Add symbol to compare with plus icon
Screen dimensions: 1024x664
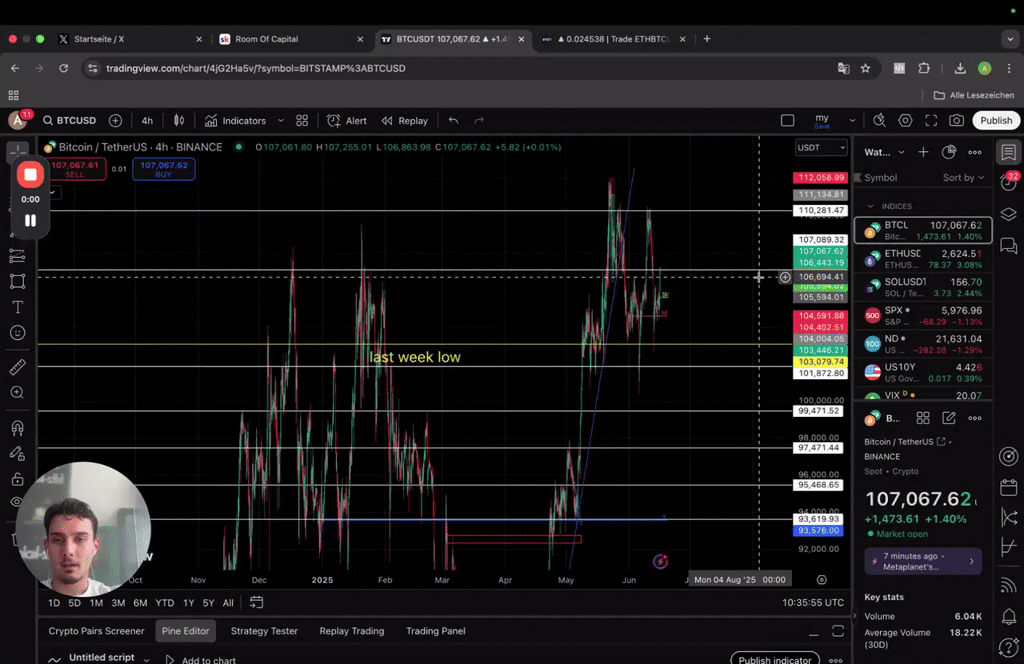[116, 121]
